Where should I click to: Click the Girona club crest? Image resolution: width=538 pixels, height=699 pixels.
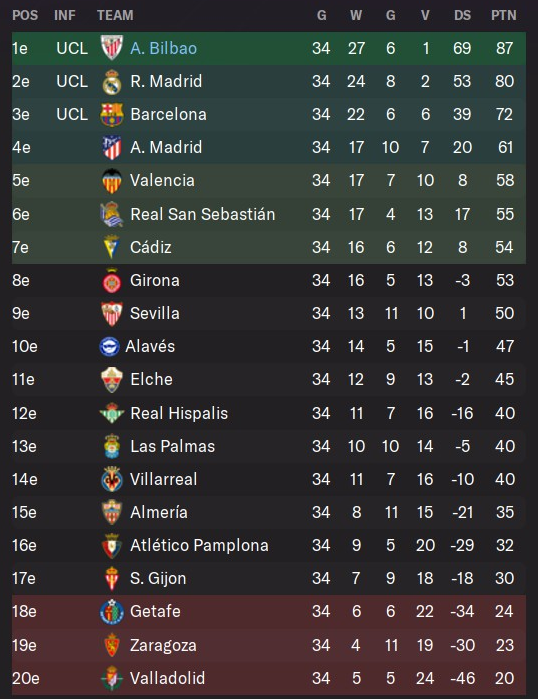click(111, 280)
